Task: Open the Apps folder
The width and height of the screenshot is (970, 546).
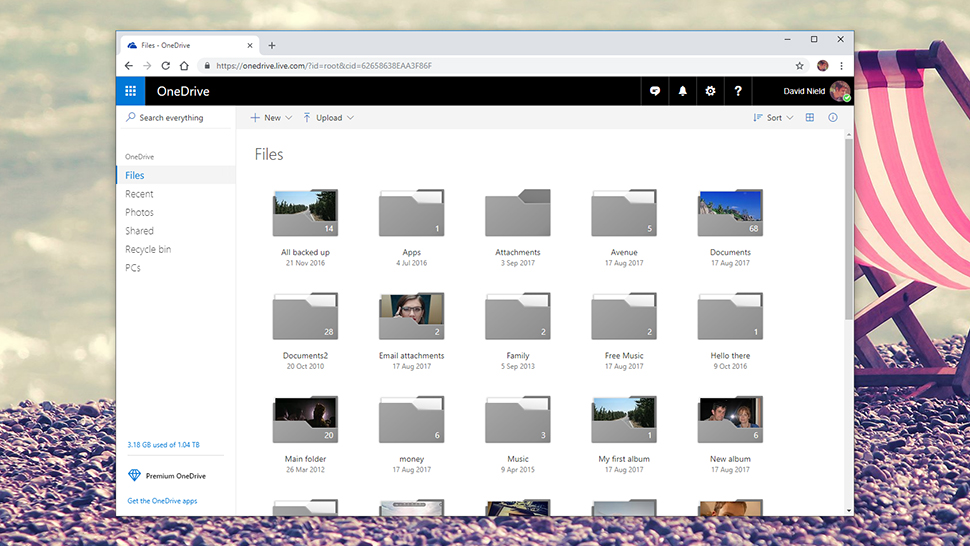Action: click(411, 213)
